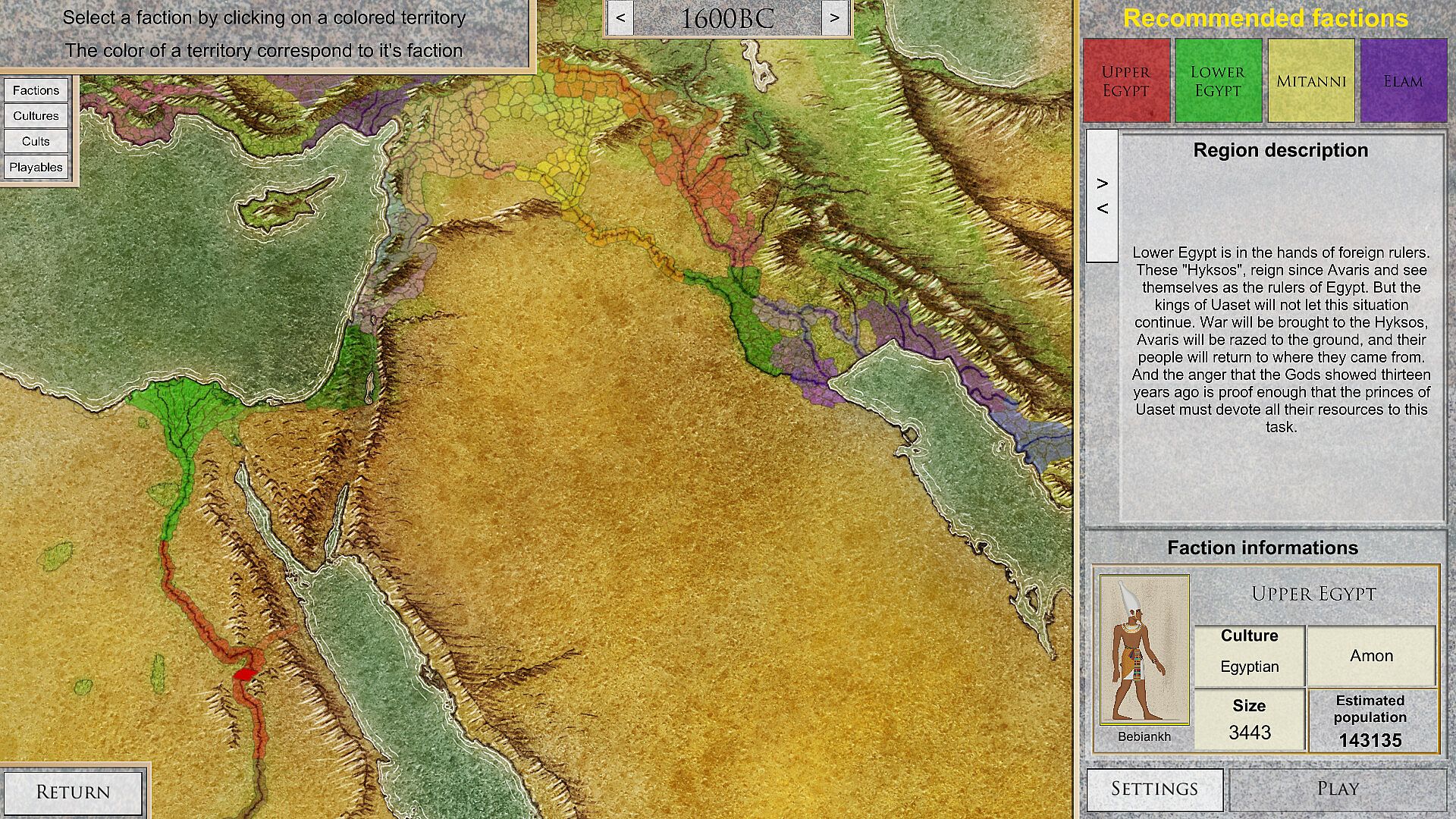Choose the purple Elam faction tile

[x=1403, y=81]
